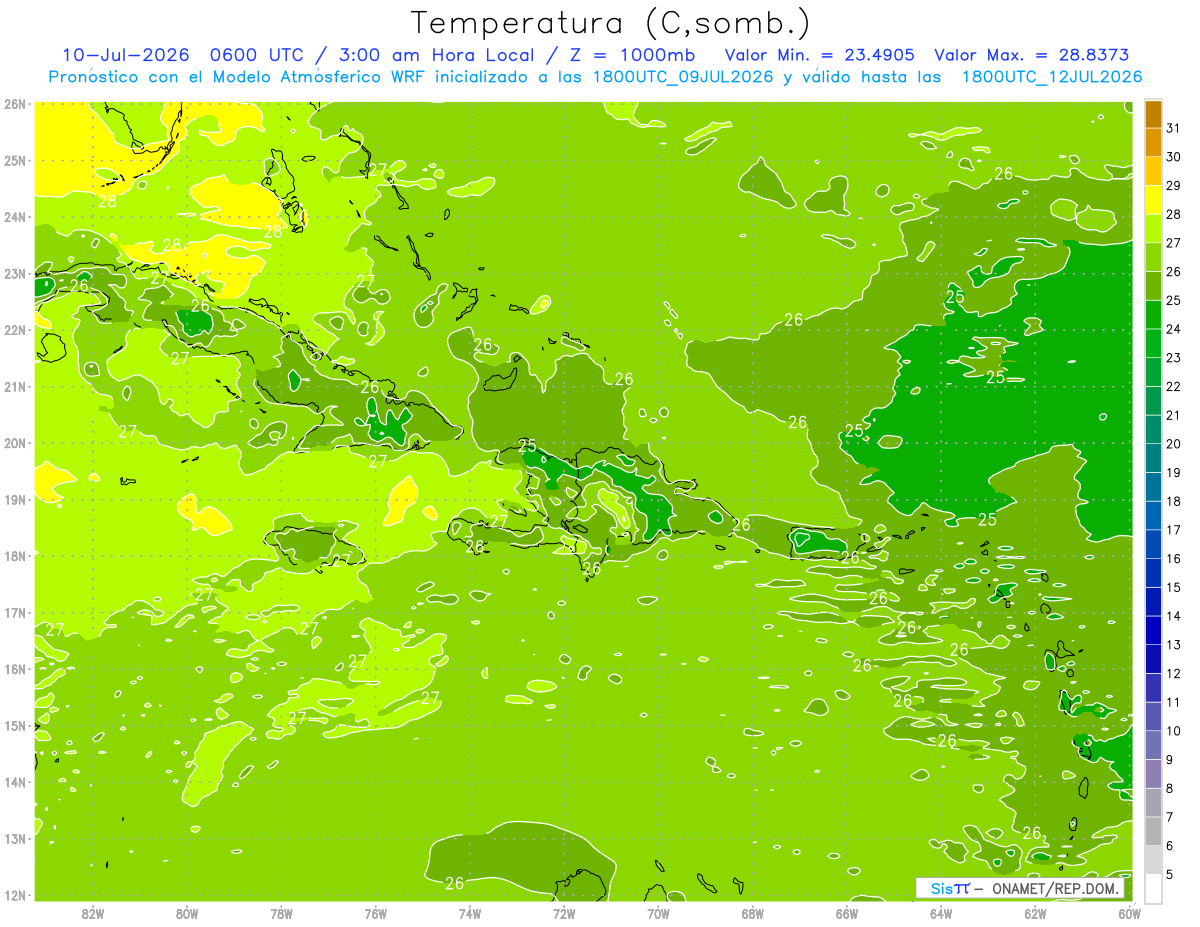
Task: Select the init time '1800UTC_09JUL2026'
Action: pyautogui.click(x=683, y=76)
